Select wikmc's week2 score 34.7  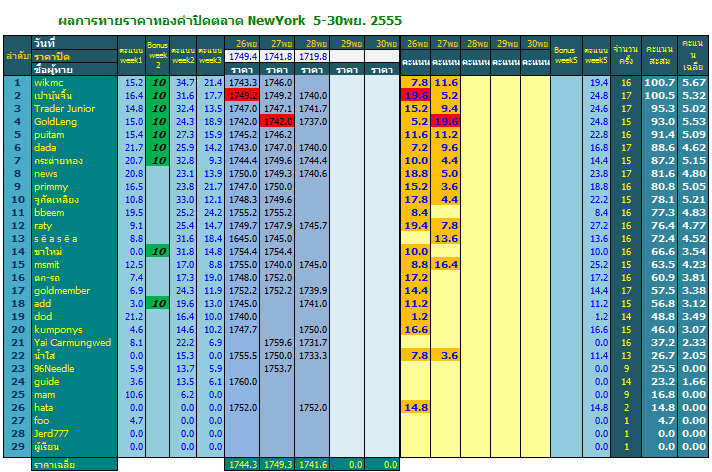(x=183, y=83)
